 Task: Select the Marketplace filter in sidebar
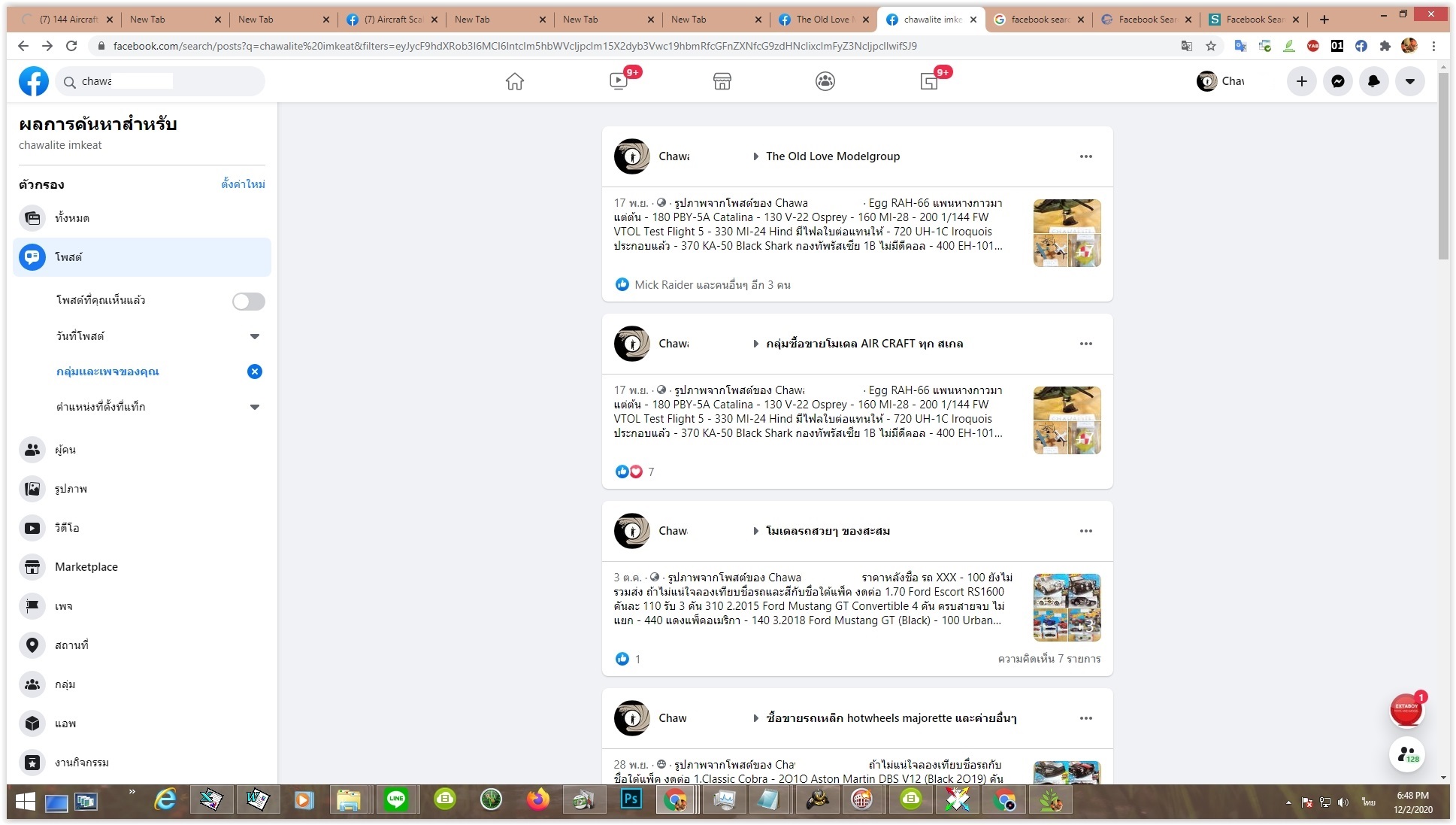coord(86,567)
